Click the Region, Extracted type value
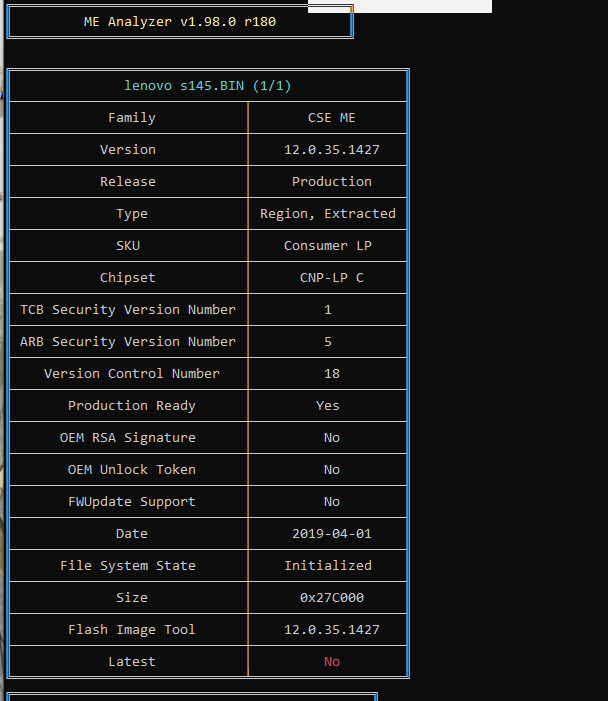Image resolution: width=608 pixels, height=701 pixels. [328, 214]
